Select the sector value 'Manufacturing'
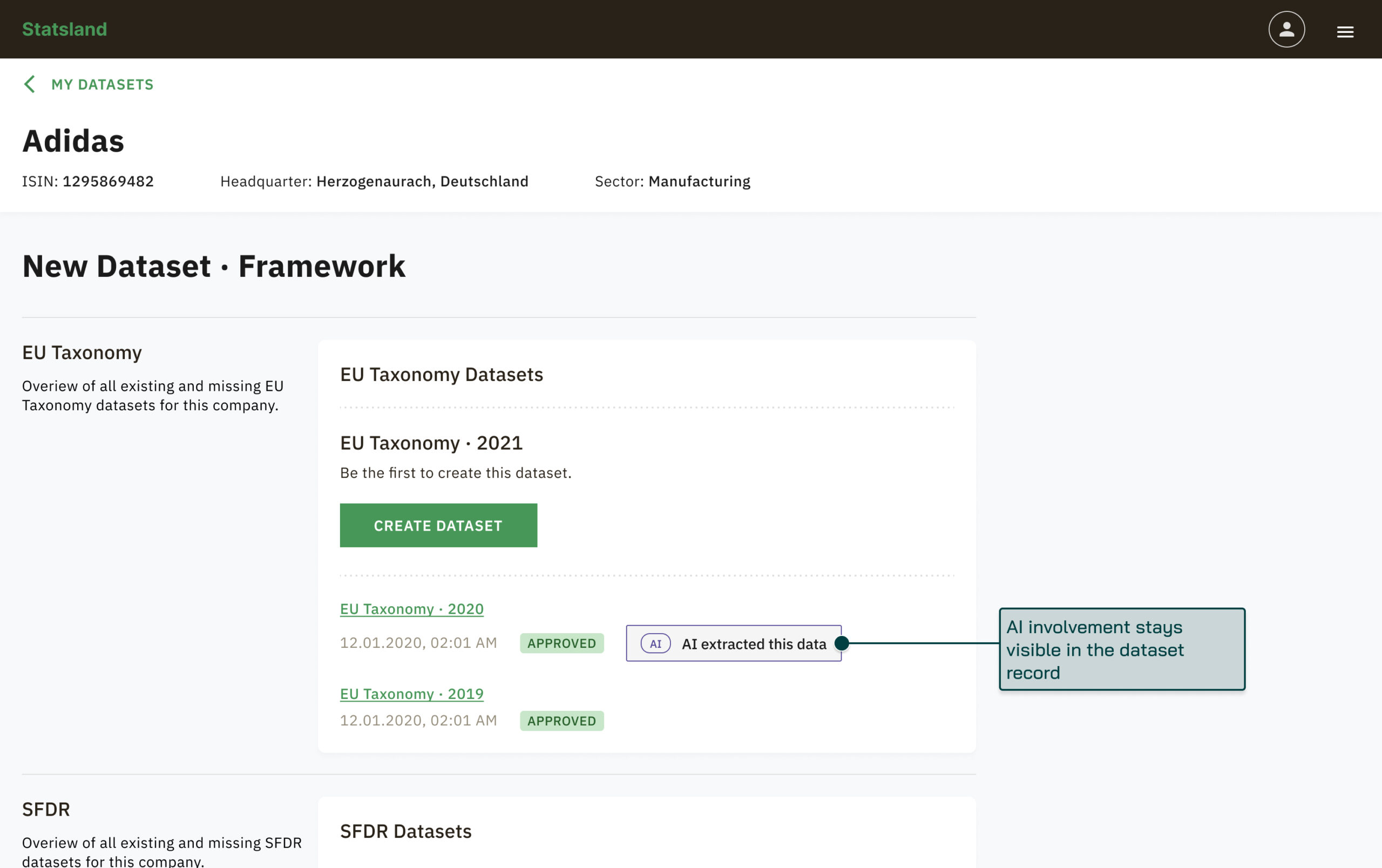 point(700,181)
